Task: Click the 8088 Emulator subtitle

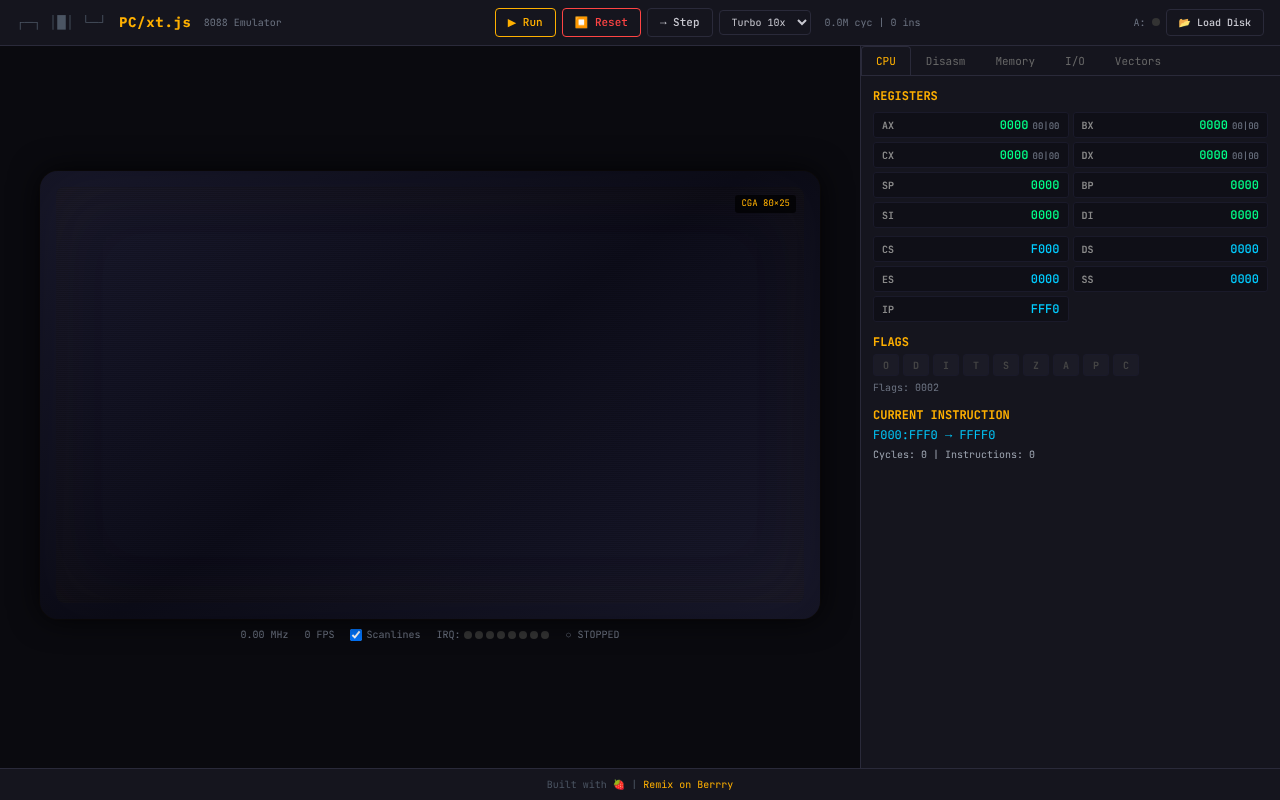Action: [243, 23]
